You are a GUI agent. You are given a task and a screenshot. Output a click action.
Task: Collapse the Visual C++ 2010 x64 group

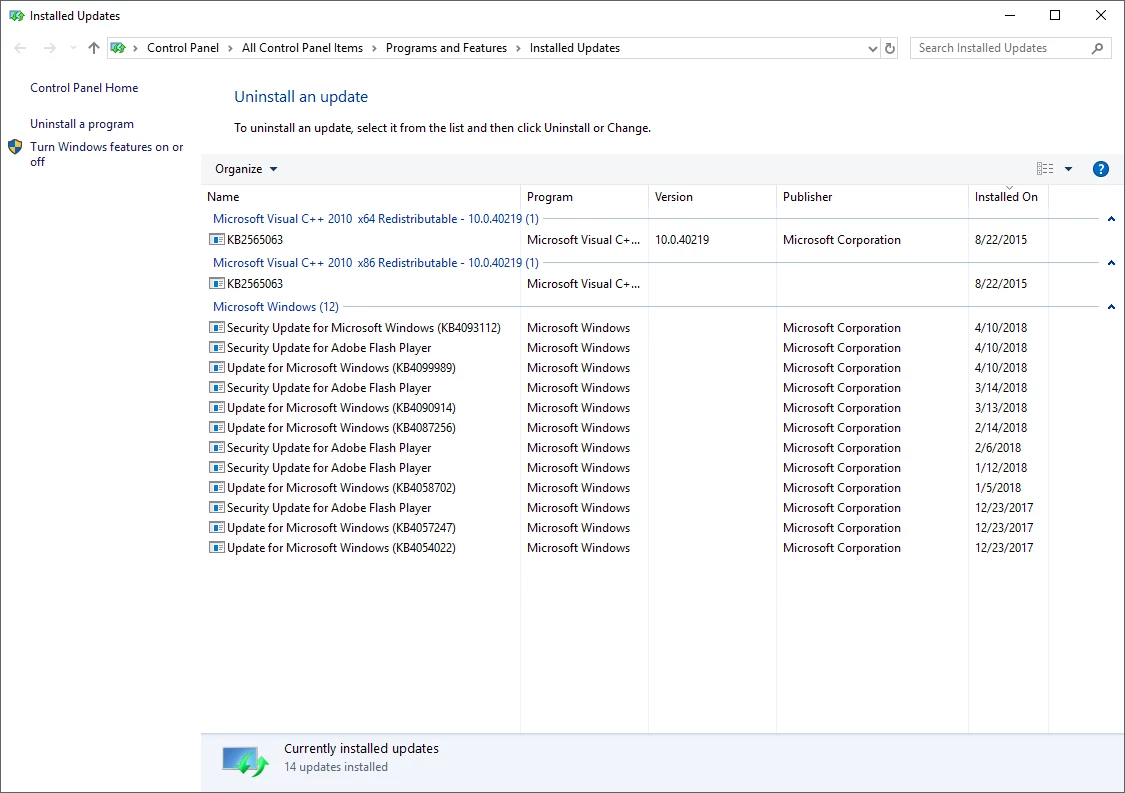[x=1111, y=219]
